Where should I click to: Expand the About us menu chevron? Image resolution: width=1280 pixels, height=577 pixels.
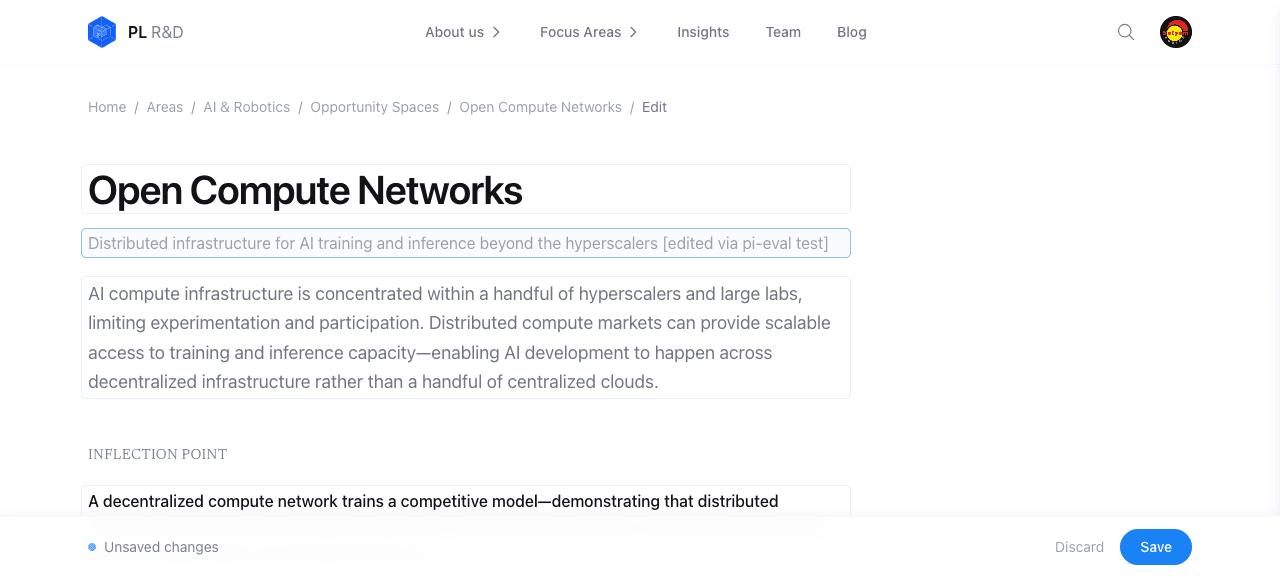point(496,32)
